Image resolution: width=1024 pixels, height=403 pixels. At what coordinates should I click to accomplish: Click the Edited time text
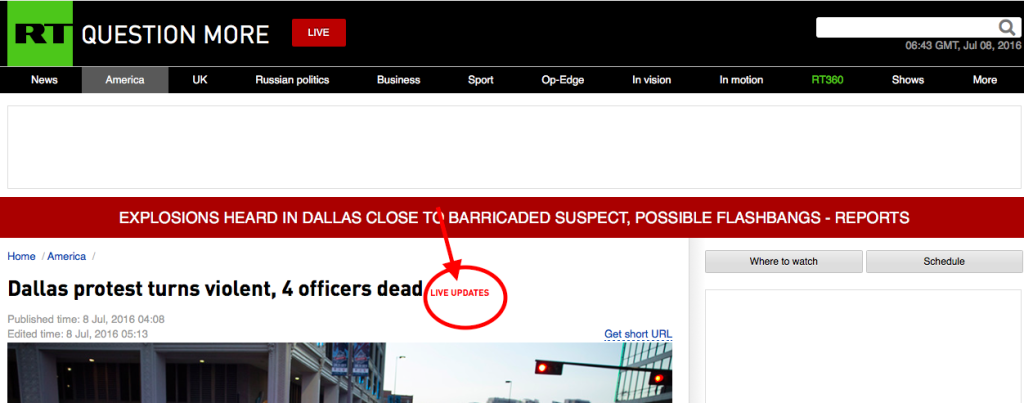78,334
